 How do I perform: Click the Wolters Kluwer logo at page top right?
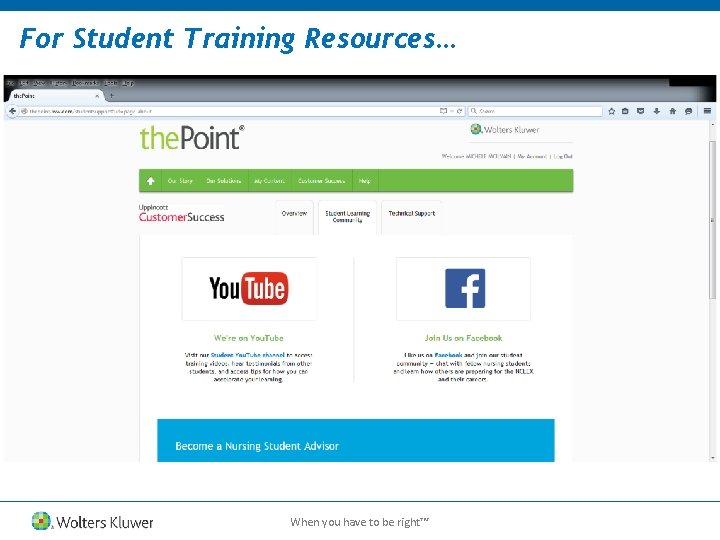[505, 130]
